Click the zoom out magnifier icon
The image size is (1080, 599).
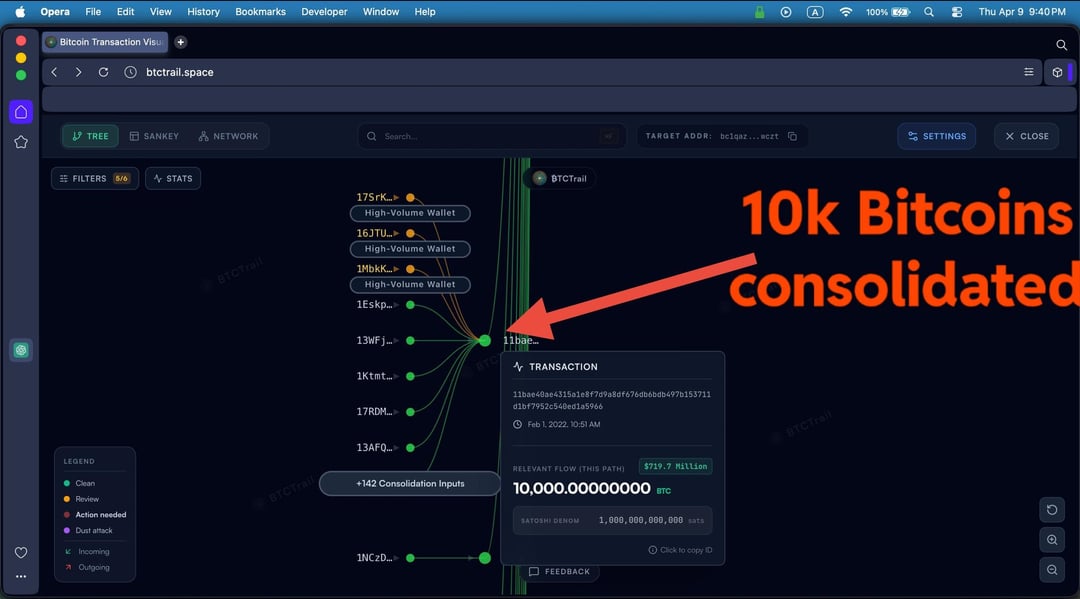[1052, 570]
